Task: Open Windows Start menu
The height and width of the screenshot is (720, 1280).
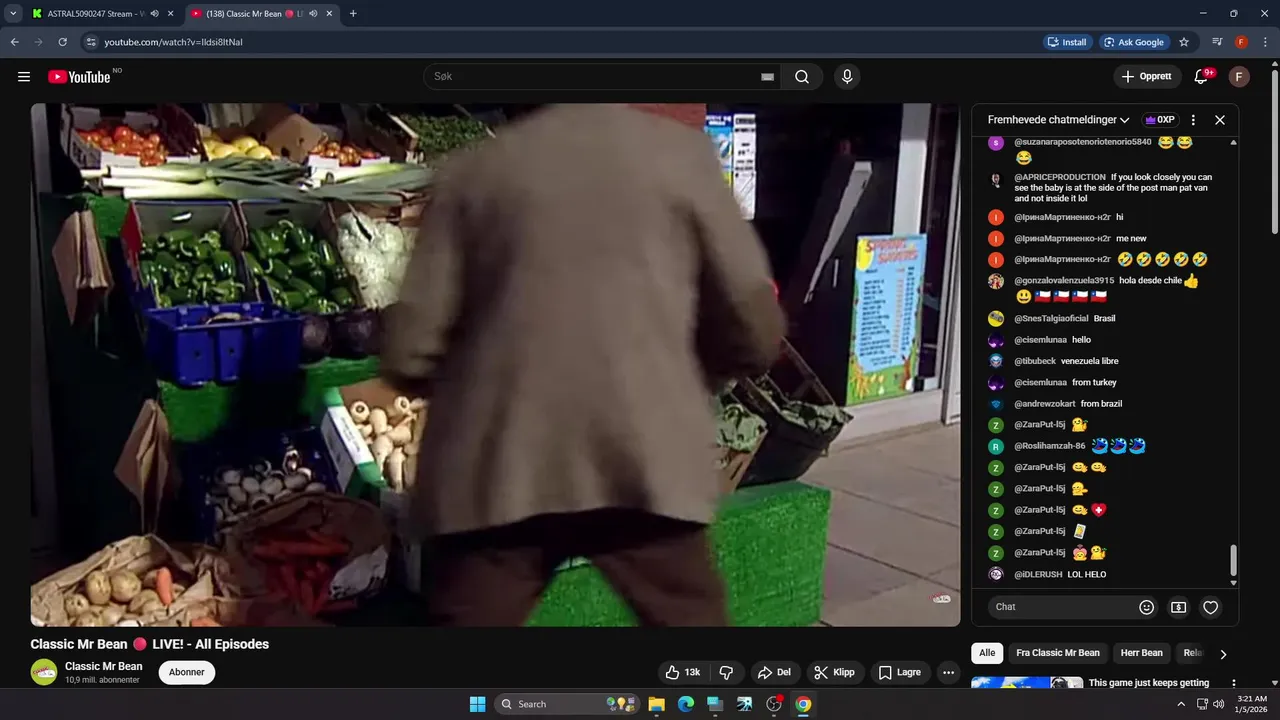Action: pos(477,704)
